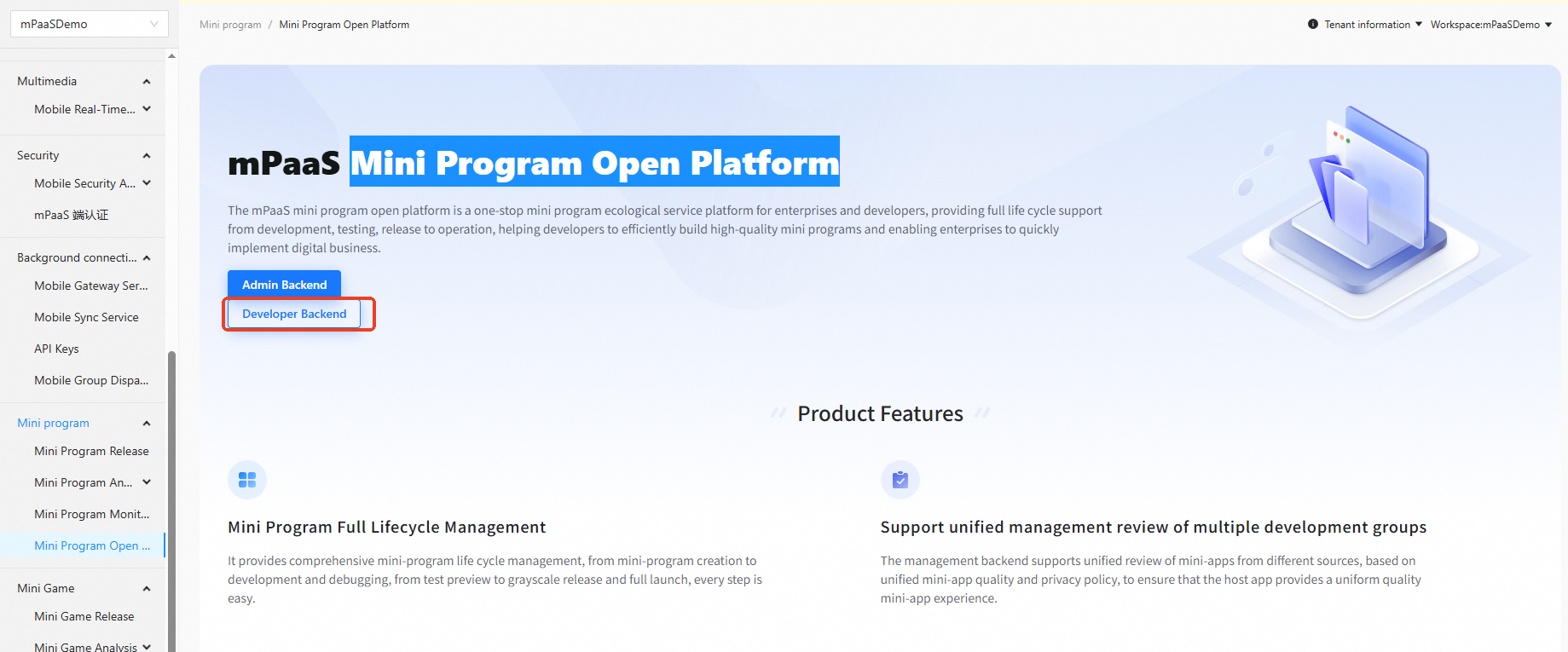The image size is (1568, 652).
Task: Collapse the Mini program section arrow
Action: [147, 424]
